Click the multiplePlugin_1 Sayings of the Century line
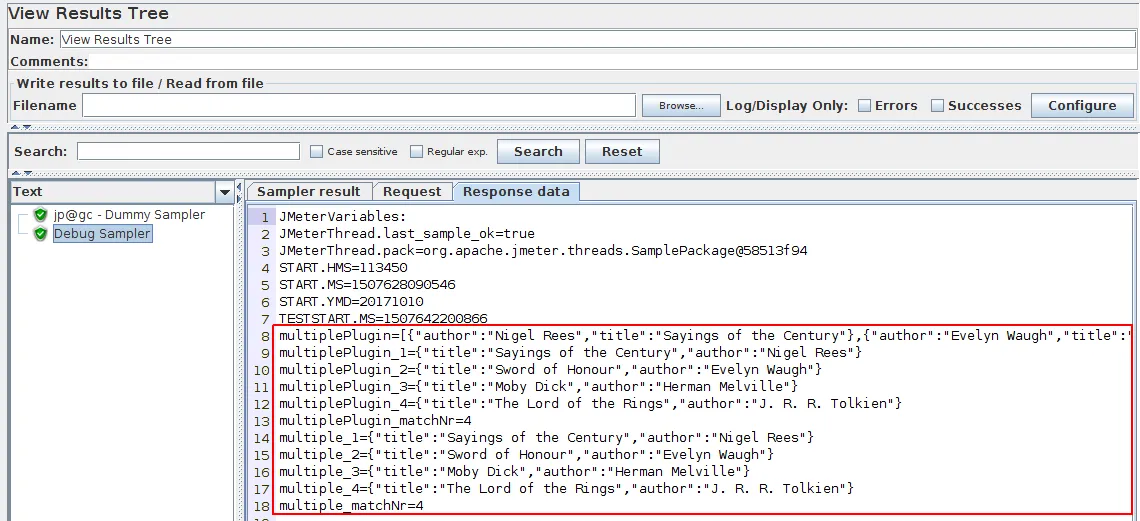 point(570,352)
